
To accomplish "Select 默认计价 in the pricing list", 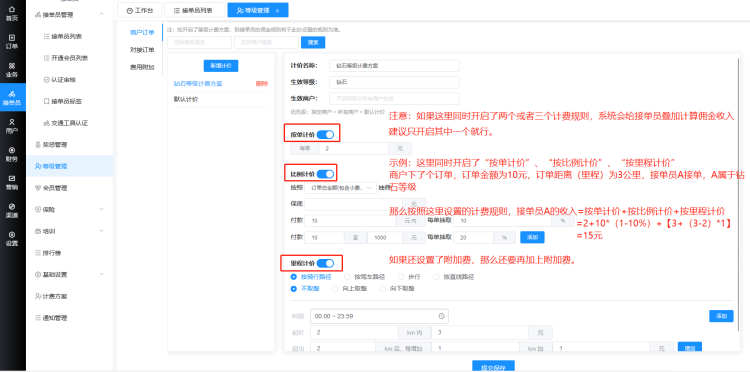I will coord(186,99).
